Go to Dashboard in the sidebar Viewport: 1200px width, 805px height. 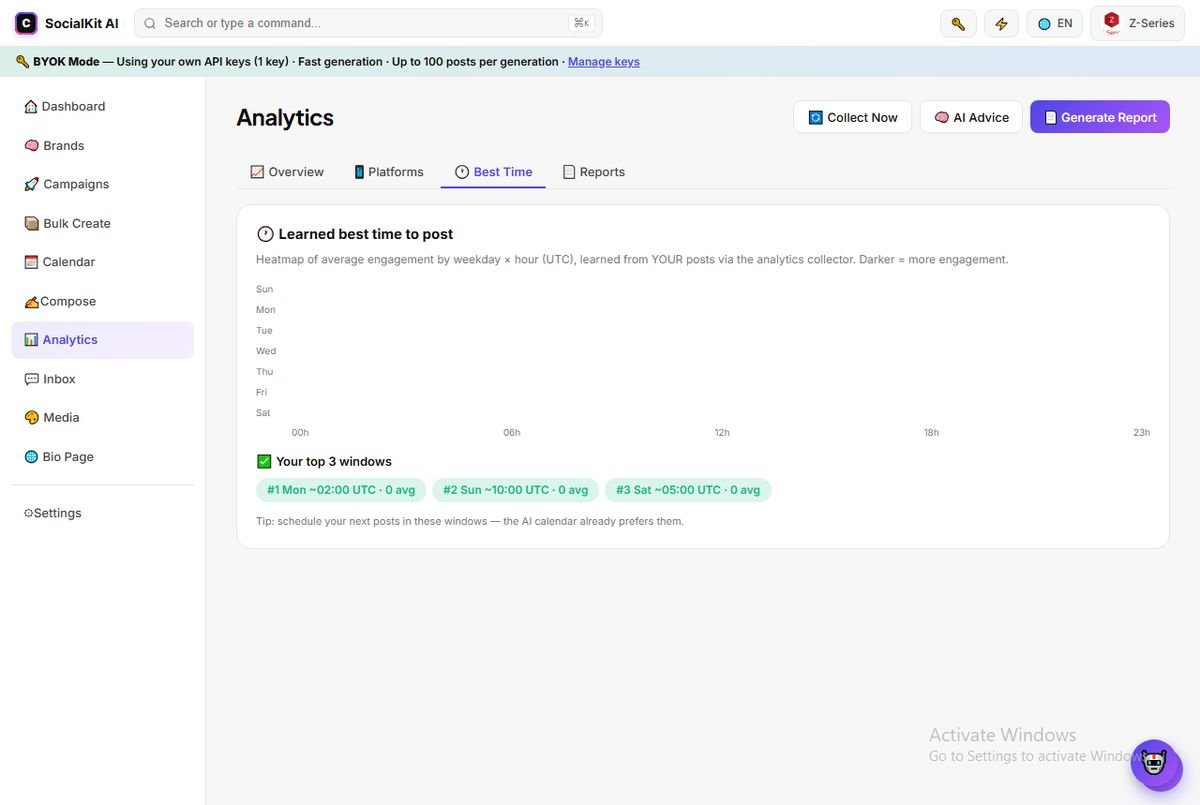(102, 106)
